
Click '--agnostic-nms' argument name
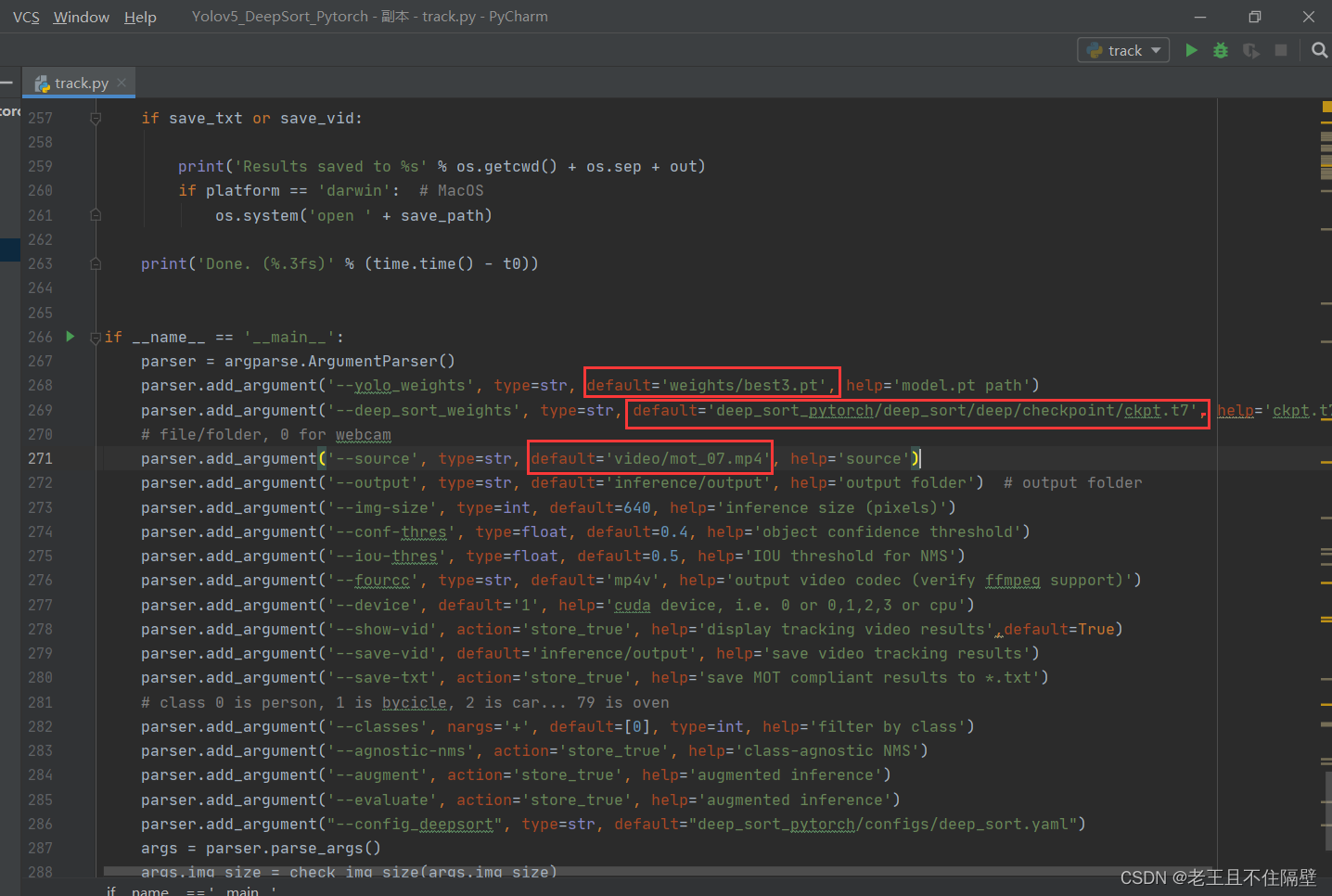pos(401,750)
